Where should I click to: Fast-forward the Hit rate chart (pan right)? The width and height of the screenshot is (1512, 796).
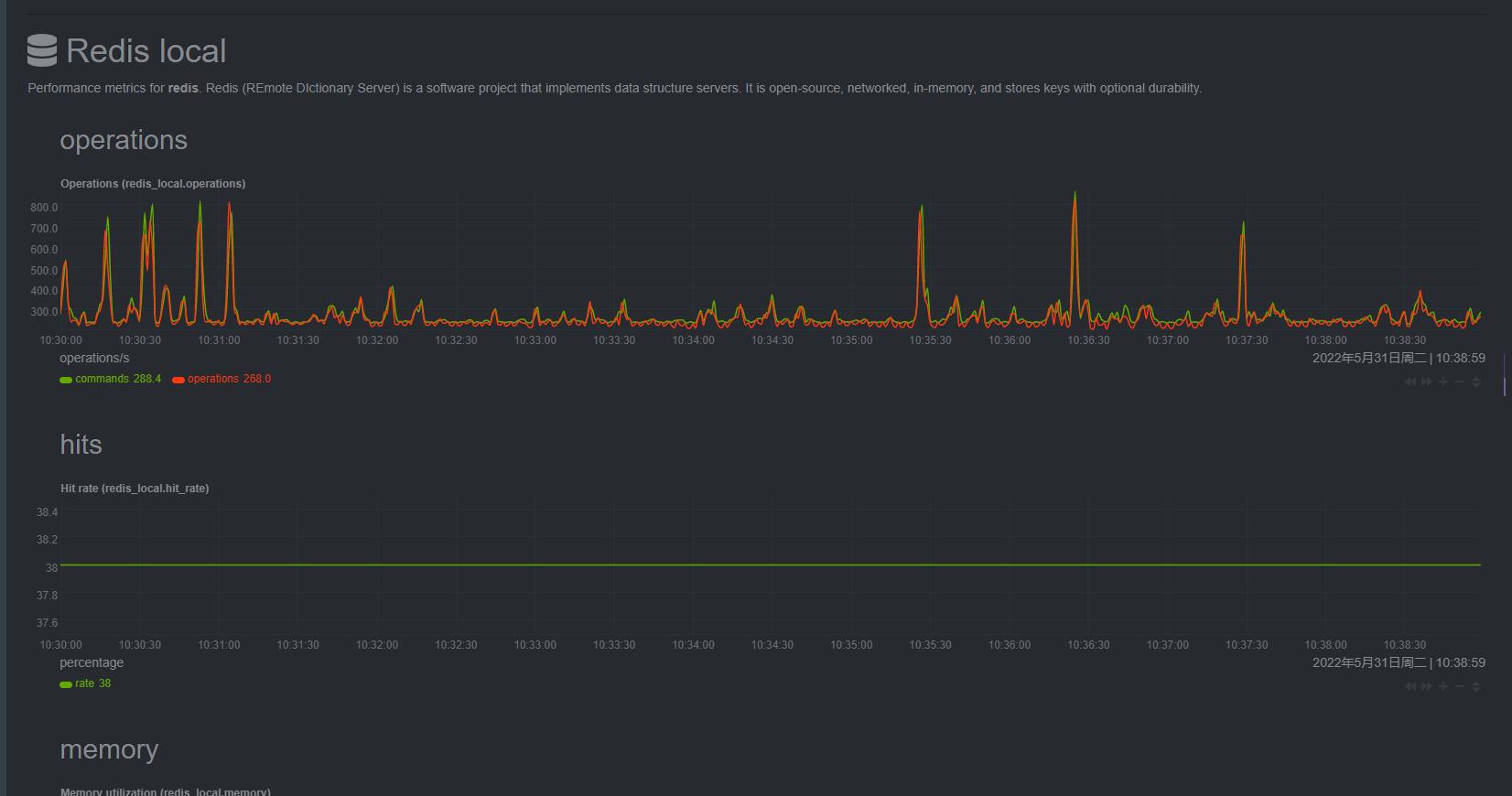tap(1427, 686)
